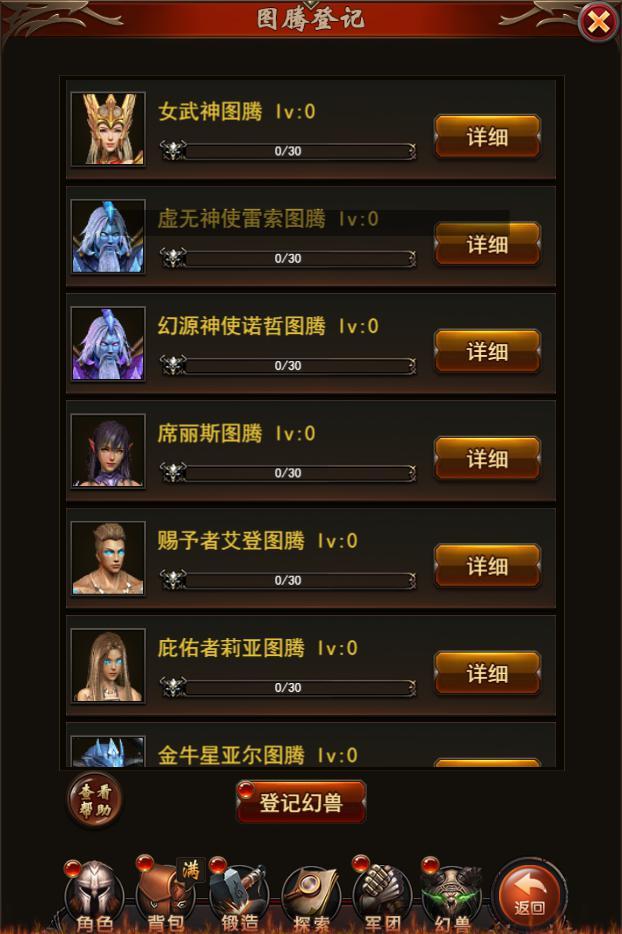622x934 pixels.
Task: Select the 赐予者艾登 portrait thumbnail
Action: pyautogui.click(x=108, y=558)
